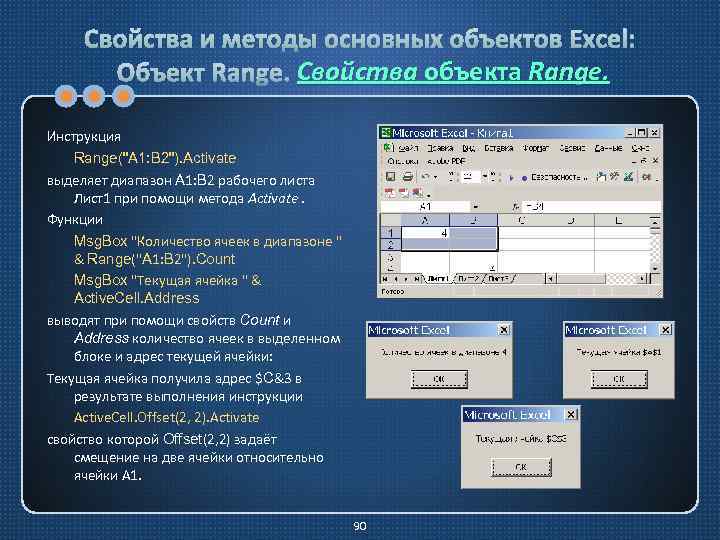This screenshot has width=720, height=540.
Task: Click cell A1 containing 4
Action: point(425,233)
